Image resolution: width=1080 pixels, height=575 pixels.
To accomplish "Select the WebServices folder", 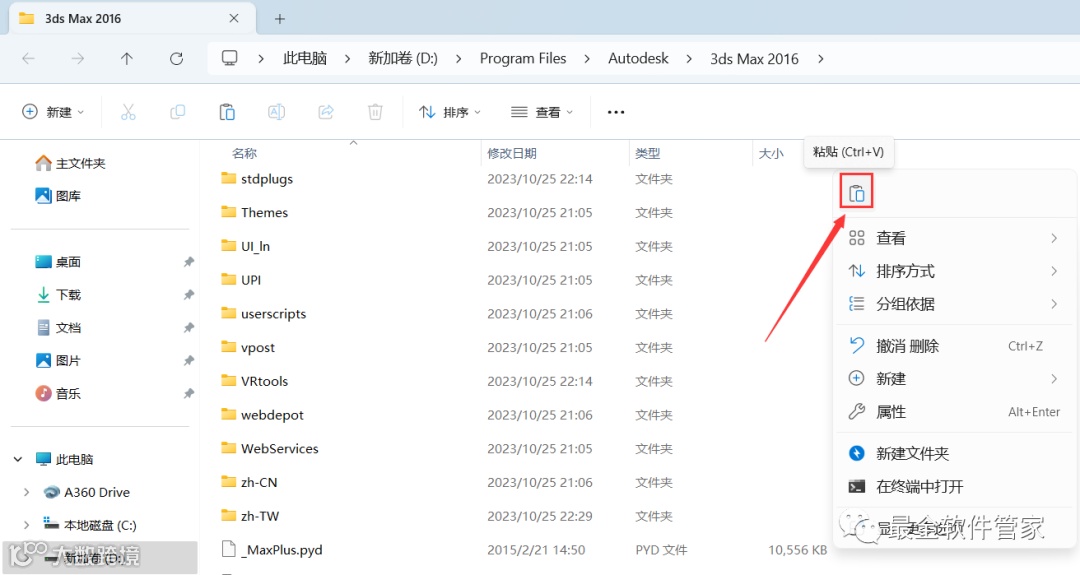I will coord(270,448).
